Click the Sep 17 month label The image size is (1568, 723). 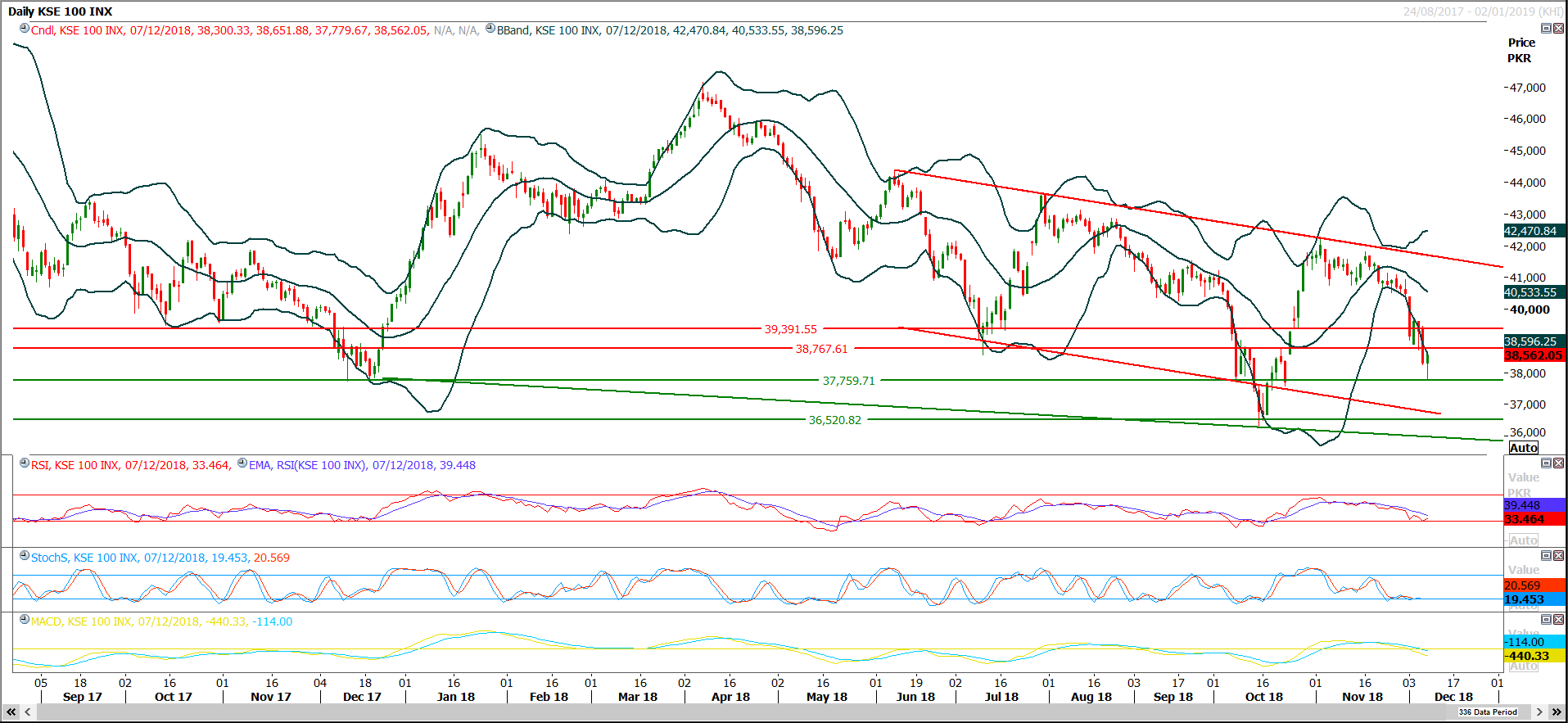click(x=83, y=697)
